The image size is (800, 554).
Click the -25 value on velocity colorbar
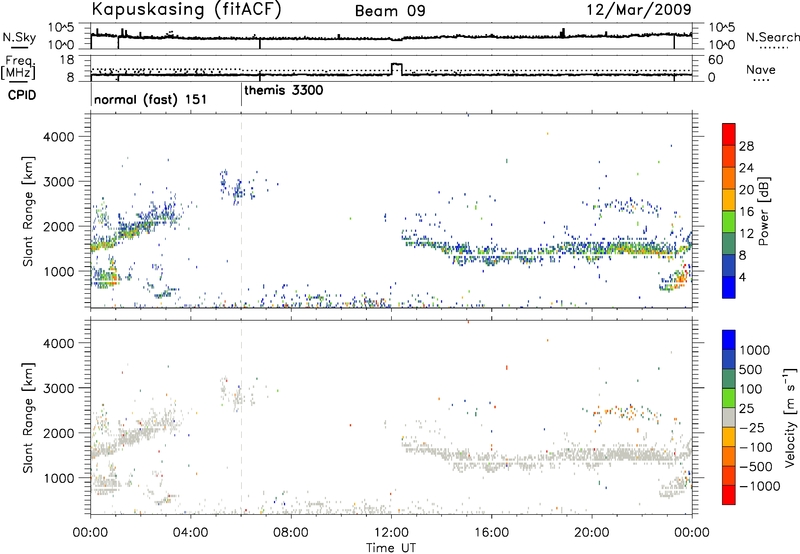click(752, 428)
